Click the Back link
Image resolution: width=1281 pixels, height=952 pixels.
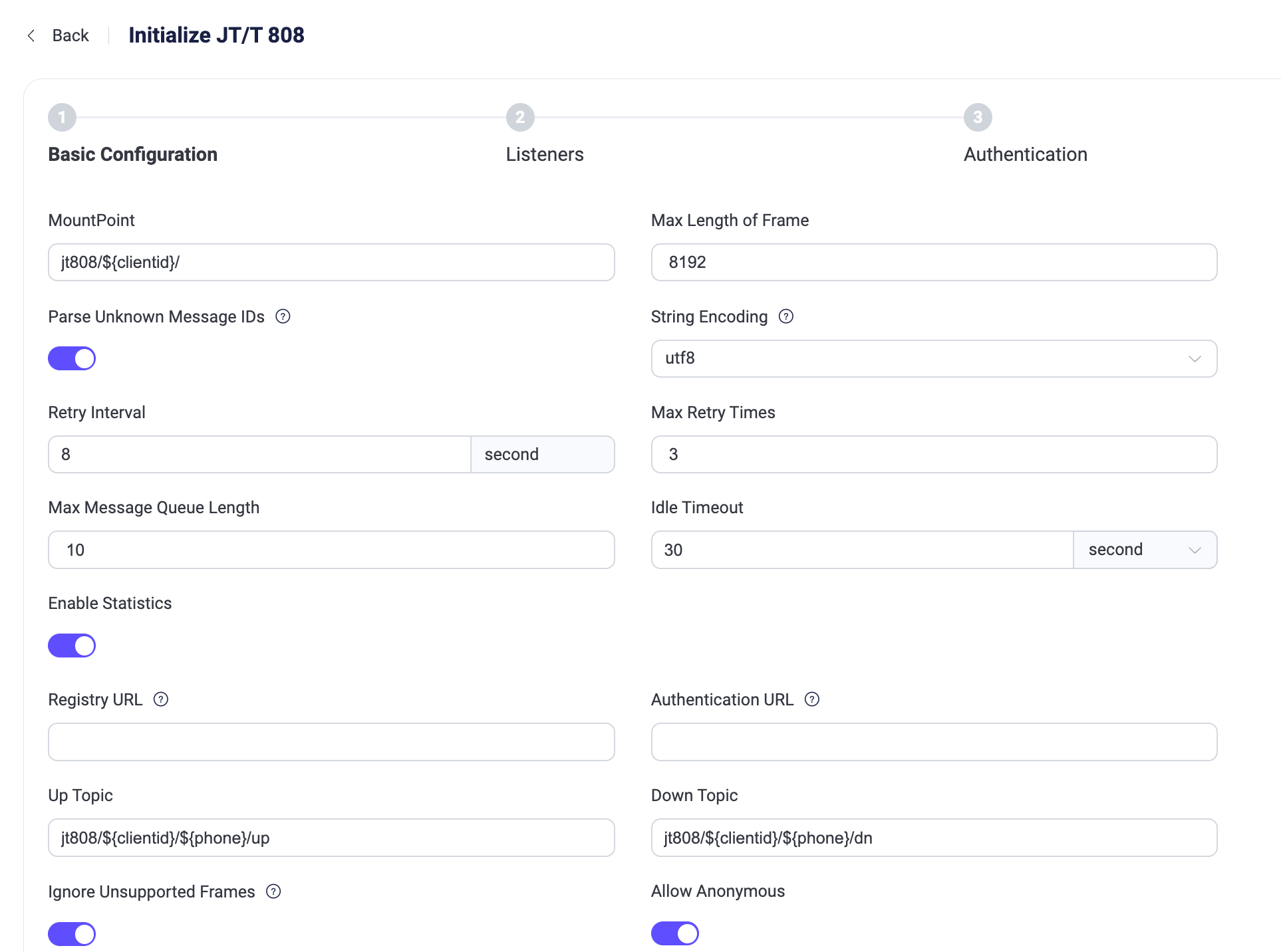tap(70, 36)
